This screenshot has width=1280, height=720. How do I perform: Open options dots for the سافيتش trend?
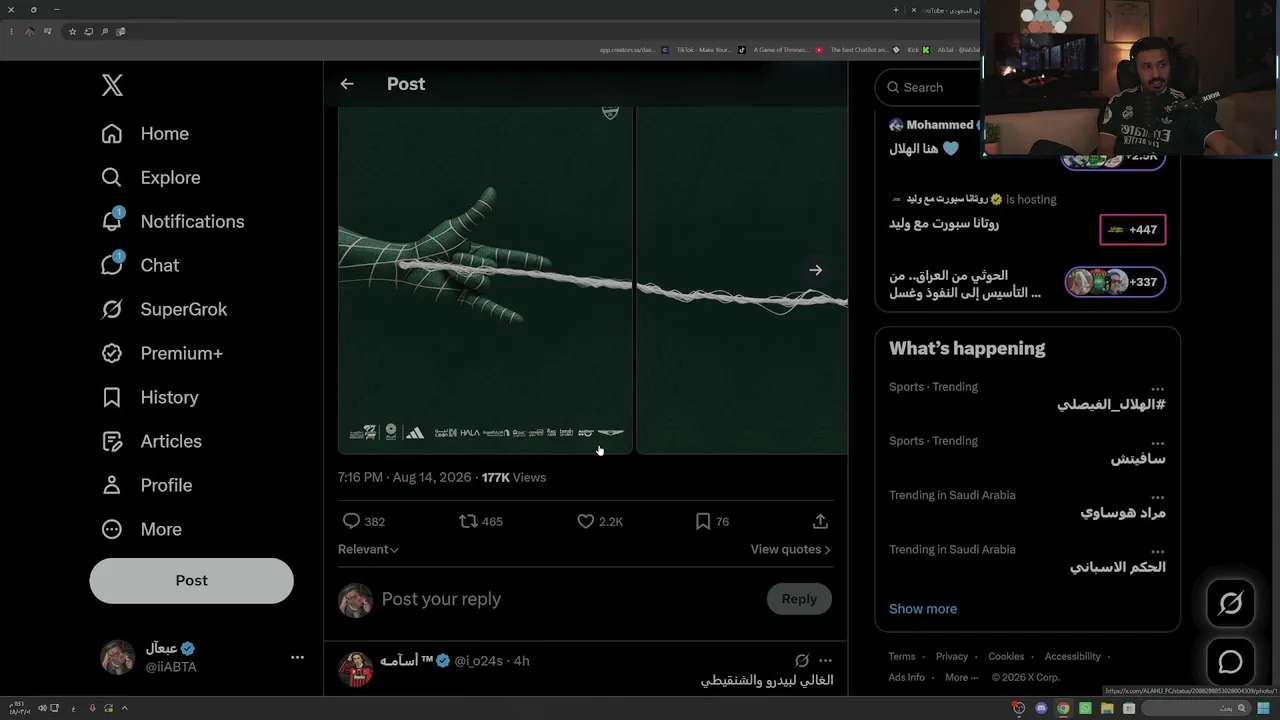coord(1157,442)
